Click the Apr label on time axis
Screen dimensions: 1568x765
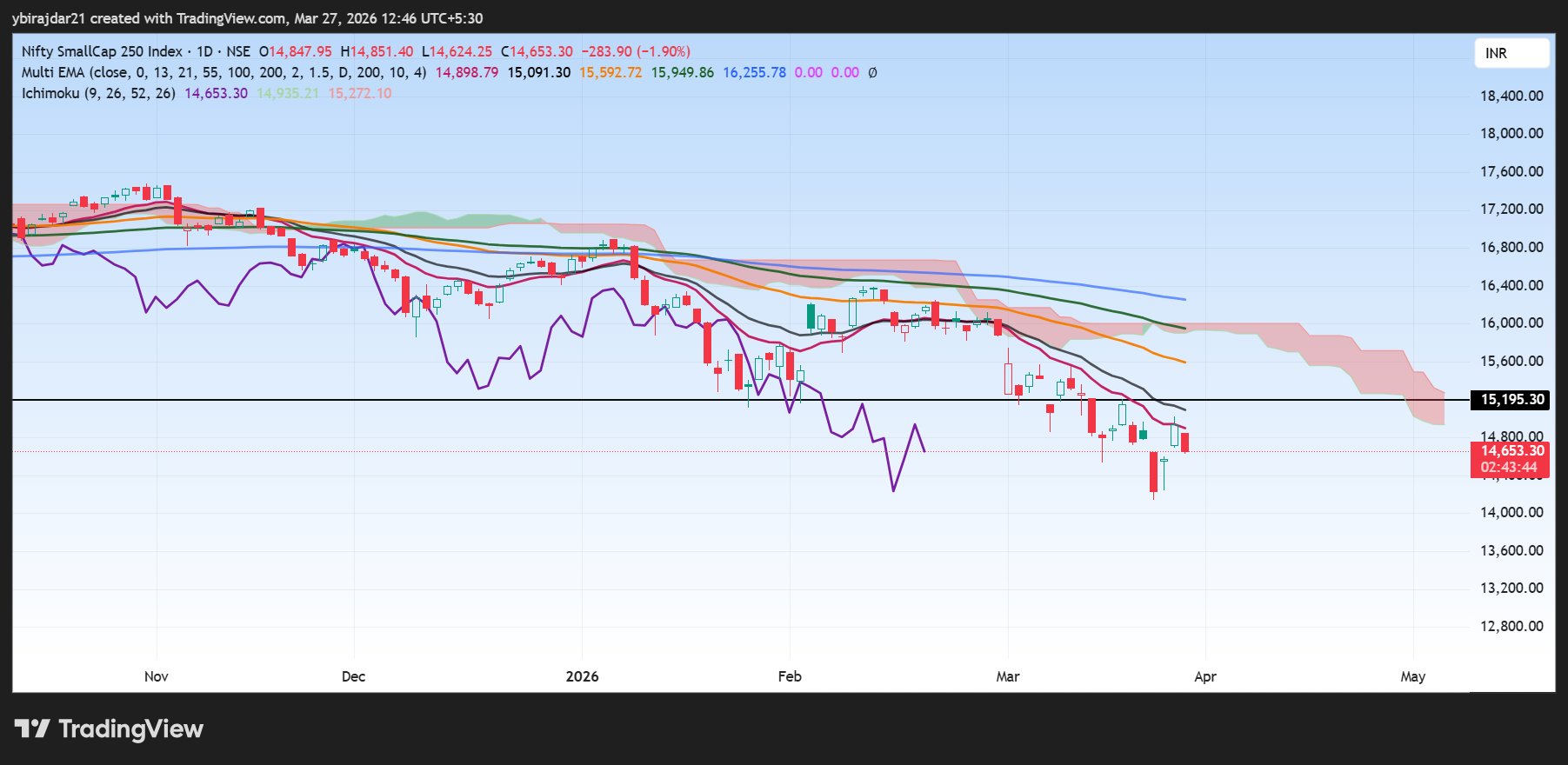coord(1205,676)
